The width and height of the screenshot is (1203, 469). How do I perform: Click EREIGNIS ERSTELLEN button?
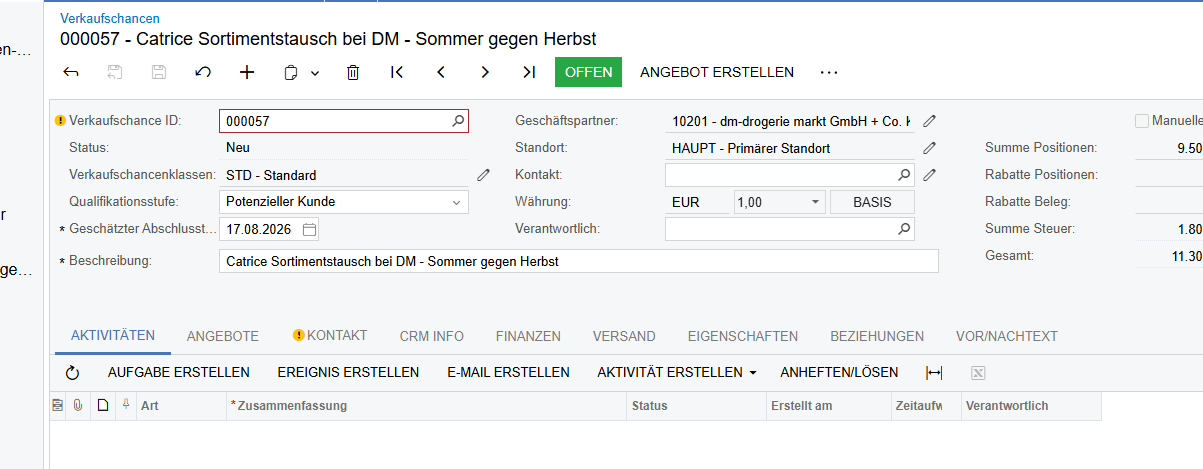(x=348, y=372)
